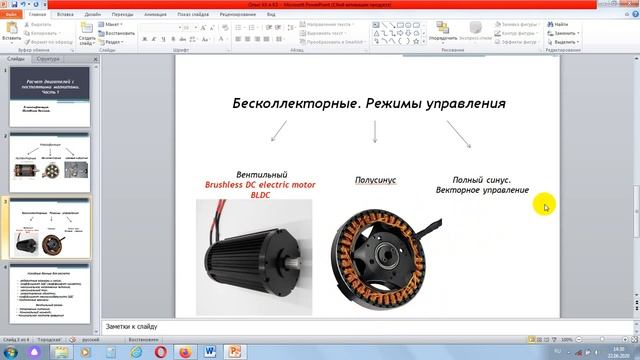640x360 pixels.
Task: Center text in the paragraph group
Action: 247,39
